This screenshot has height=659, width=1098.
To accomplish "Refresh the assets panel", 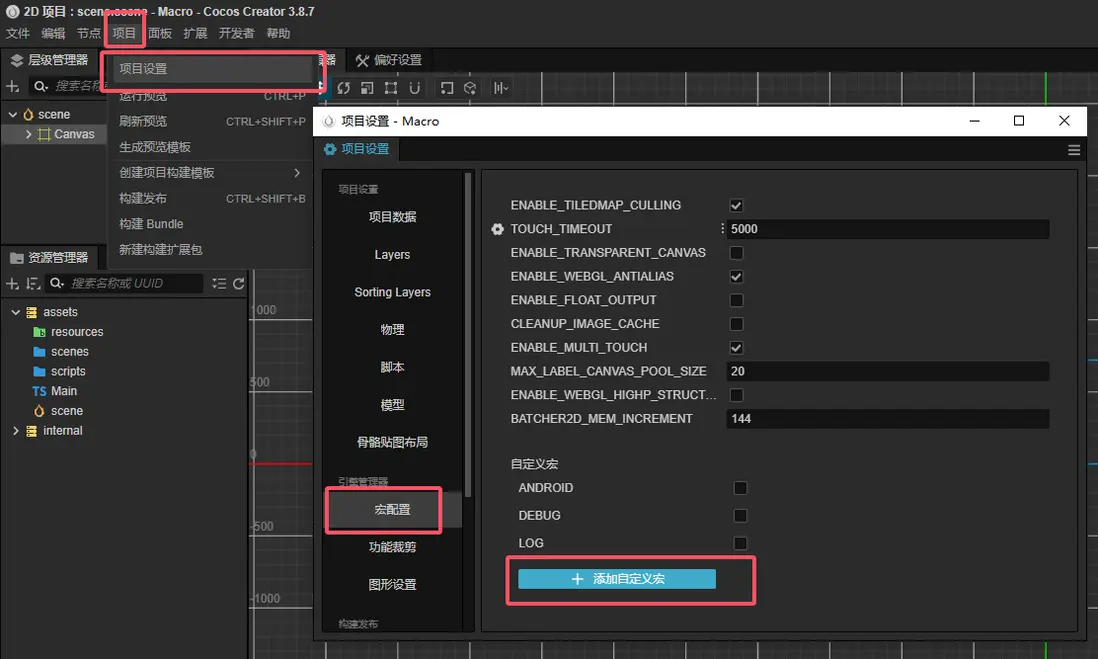I will click(x=239, y=284).
